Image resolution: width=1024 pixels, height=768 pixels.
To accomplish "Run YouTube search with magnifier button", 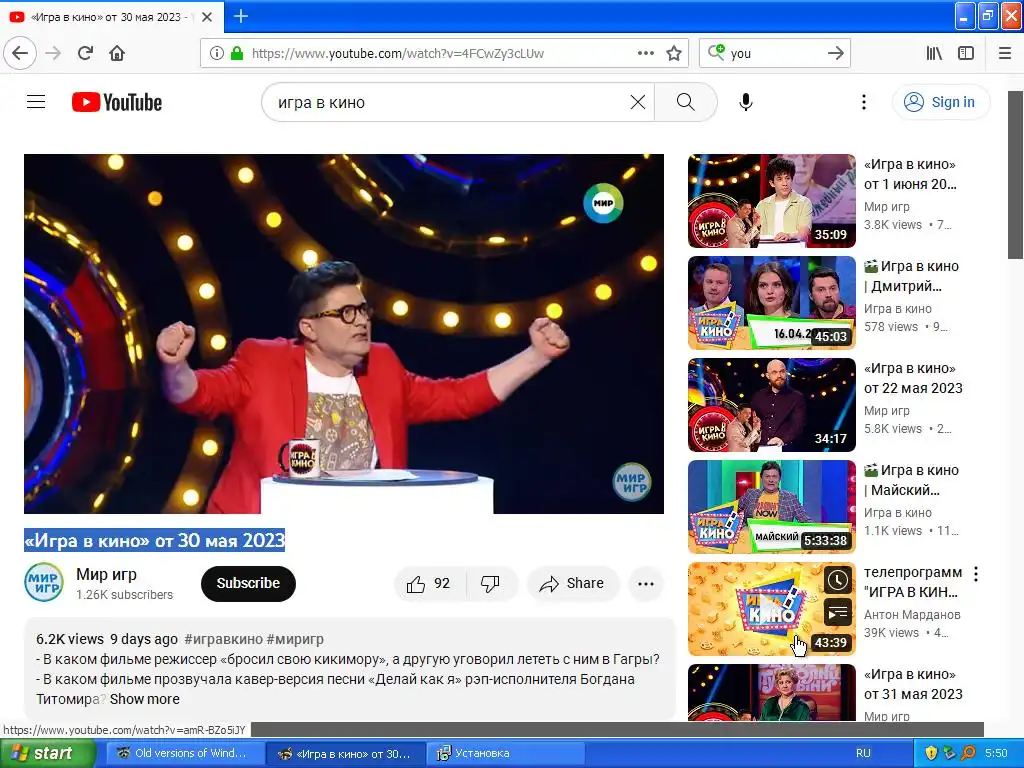I will (x=686, y=102).
